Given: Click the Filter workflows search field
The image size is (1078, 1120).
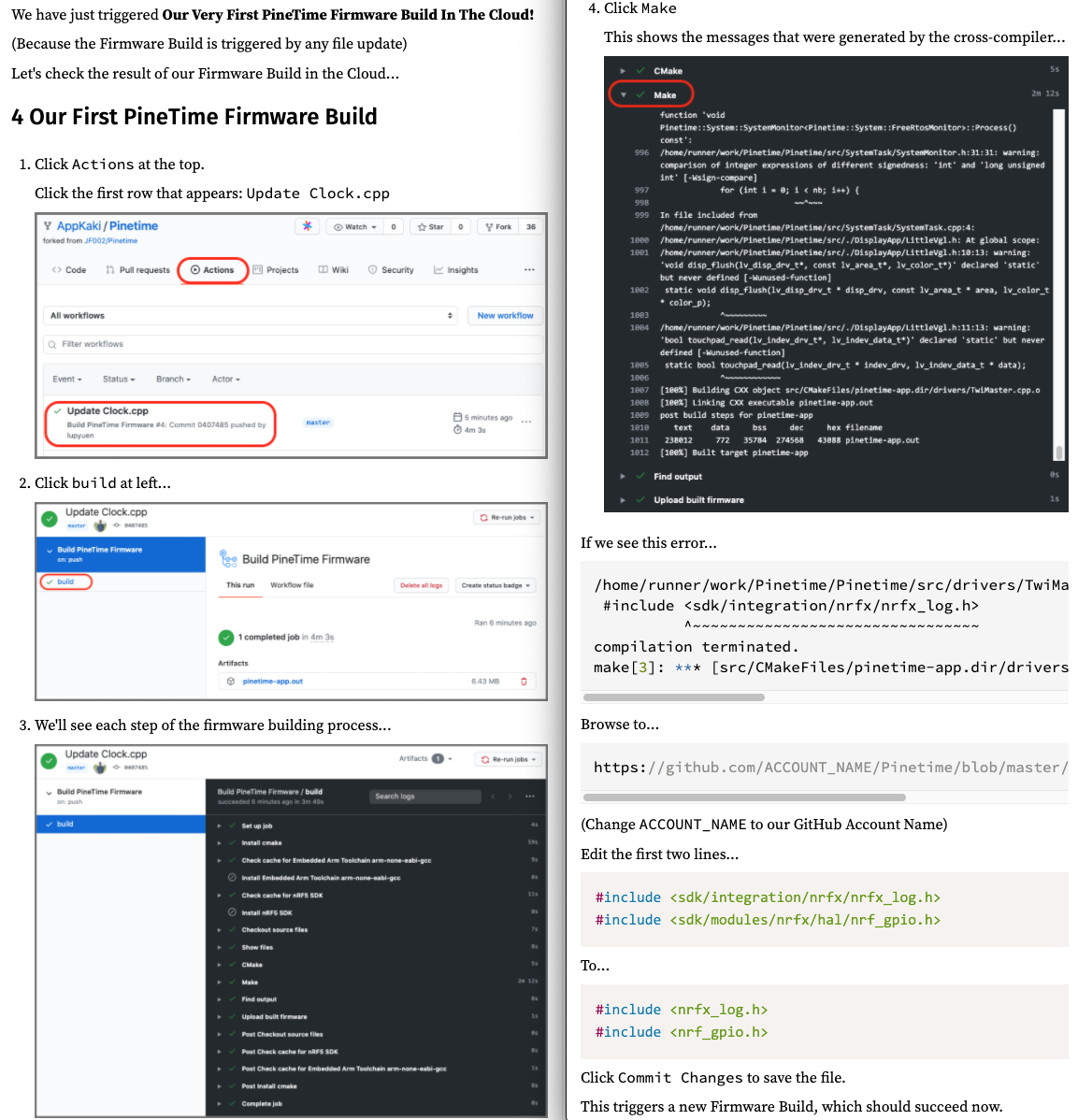Looking at the screenshot, I should (x=293, y=344).
